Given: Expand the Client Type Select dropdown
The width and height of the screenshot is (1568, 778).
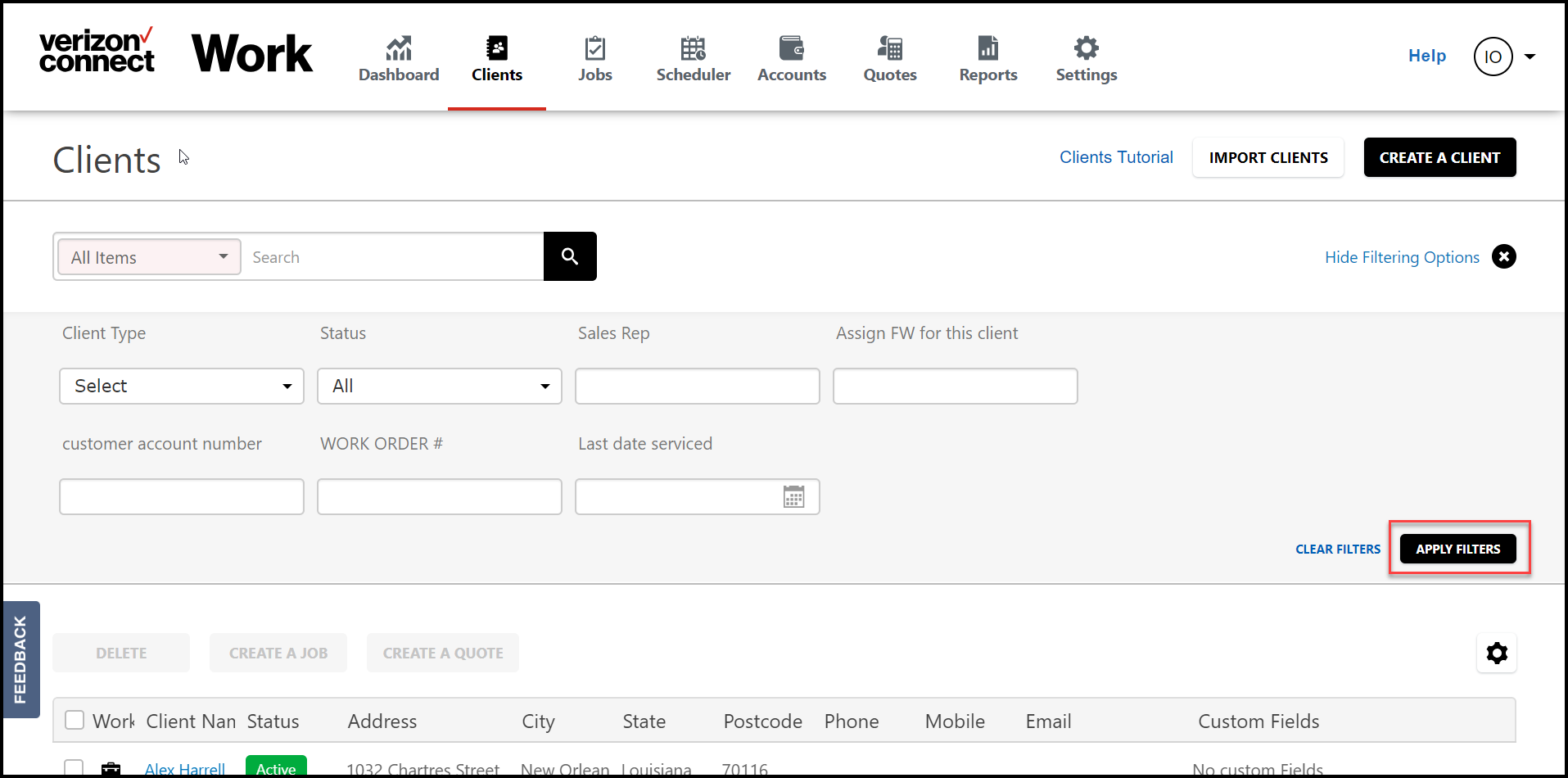Looking at the screenshot, I should (182, 386).
